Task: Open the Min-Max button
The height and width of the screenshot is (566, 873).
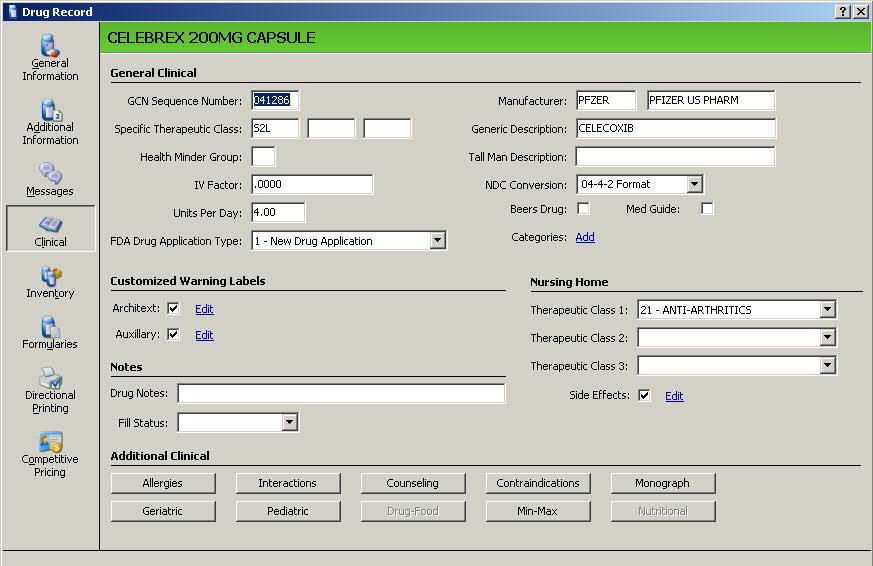Action: click(538, 511)
